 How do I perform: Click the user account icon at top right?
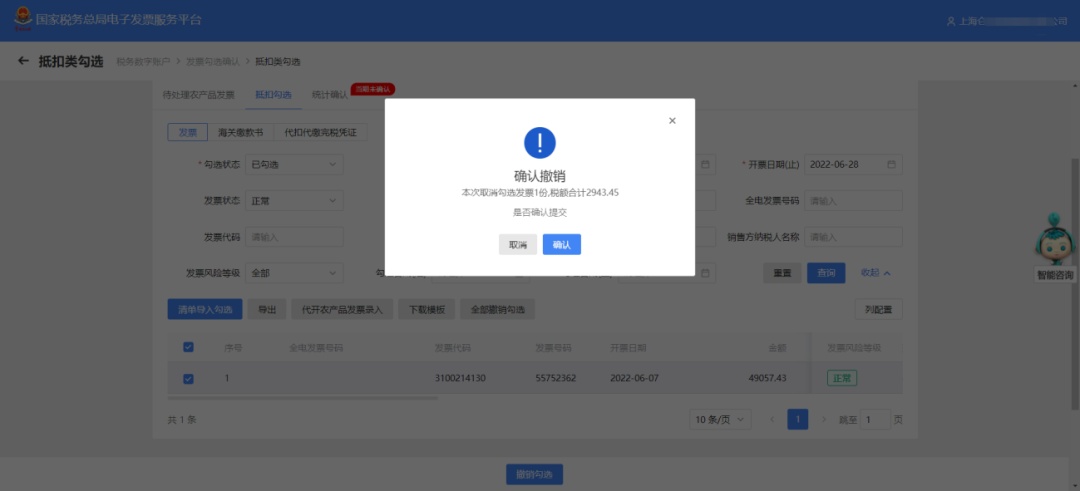(951, 21)
